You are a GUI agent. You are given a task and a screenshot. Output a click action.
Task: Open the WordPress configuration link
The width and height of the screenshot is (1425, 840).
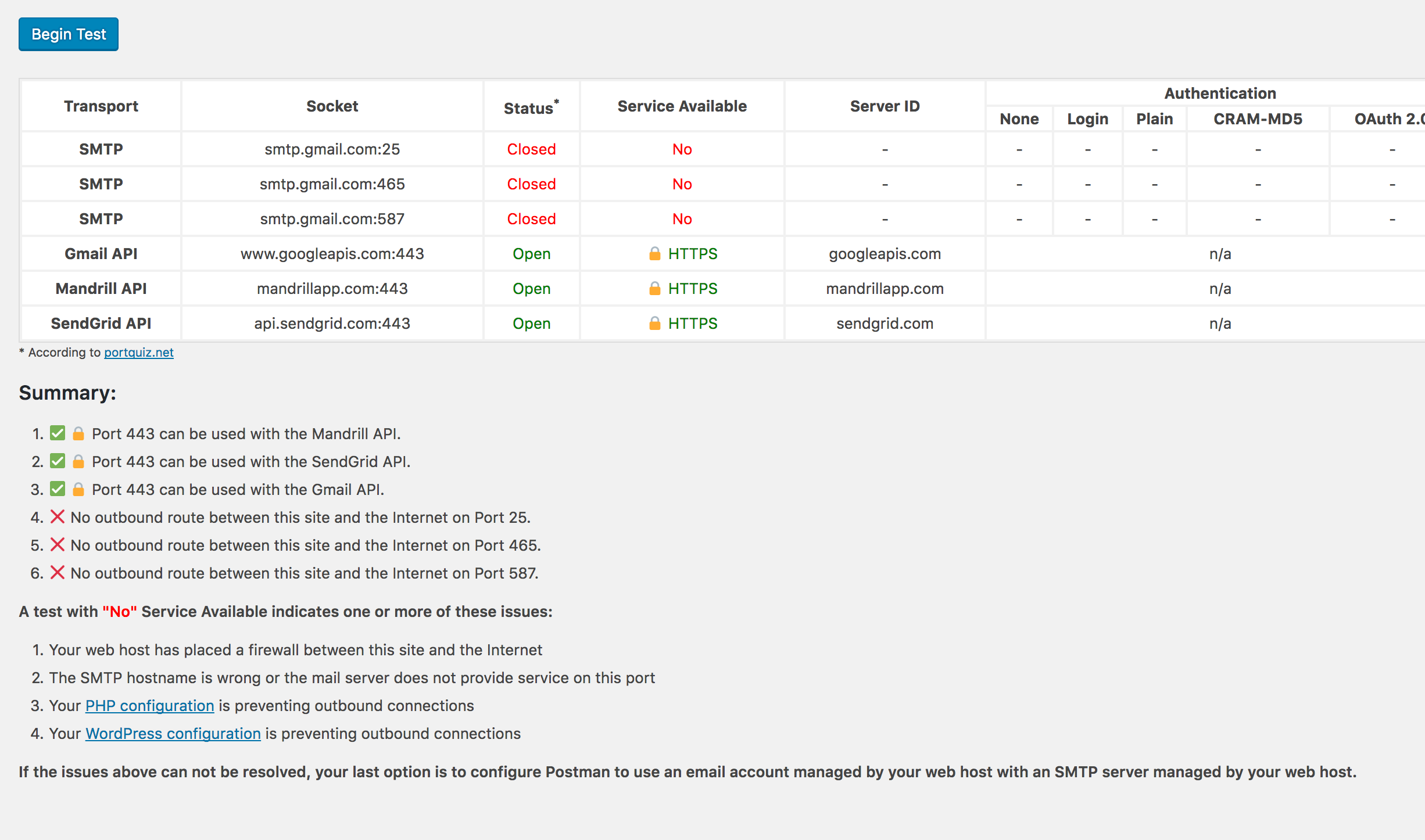[173, 734]
